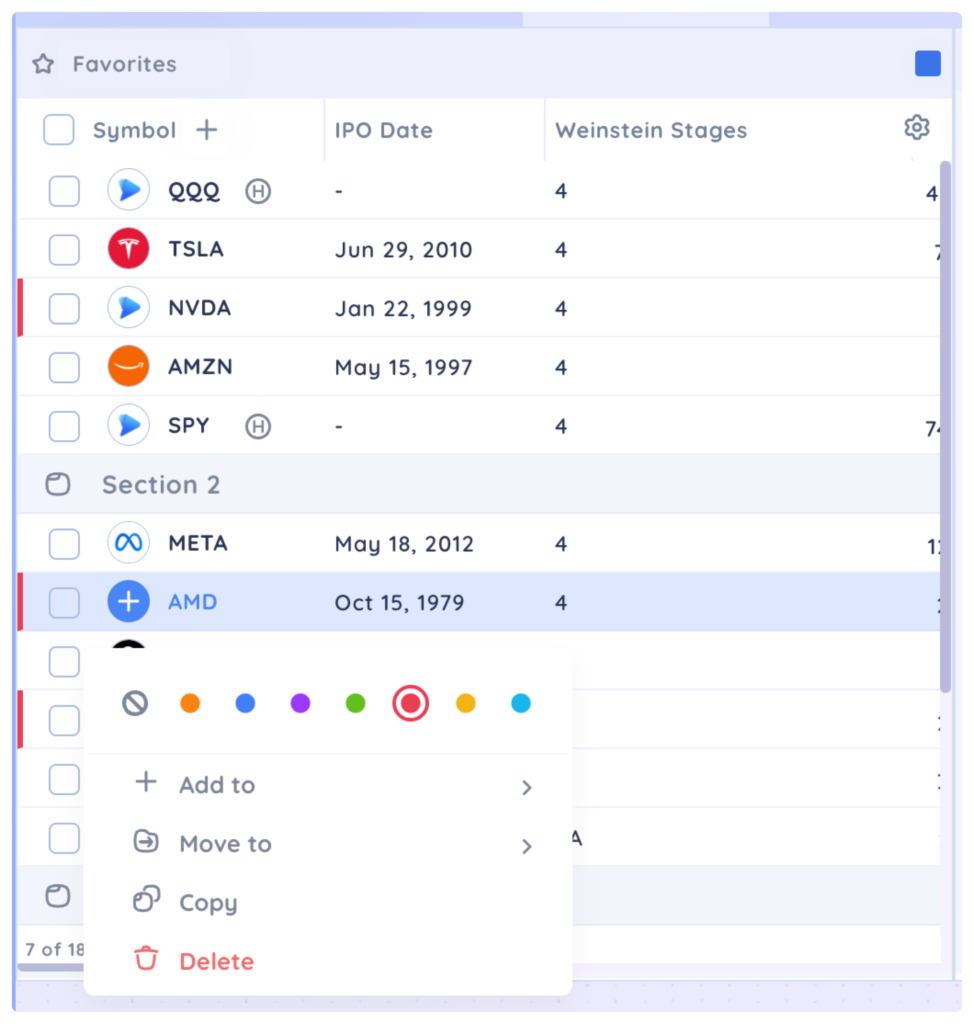The height and width of the screenshot is (1024, 974).
Task: Check the META row checkbox
Action: (x=64, y=544)
